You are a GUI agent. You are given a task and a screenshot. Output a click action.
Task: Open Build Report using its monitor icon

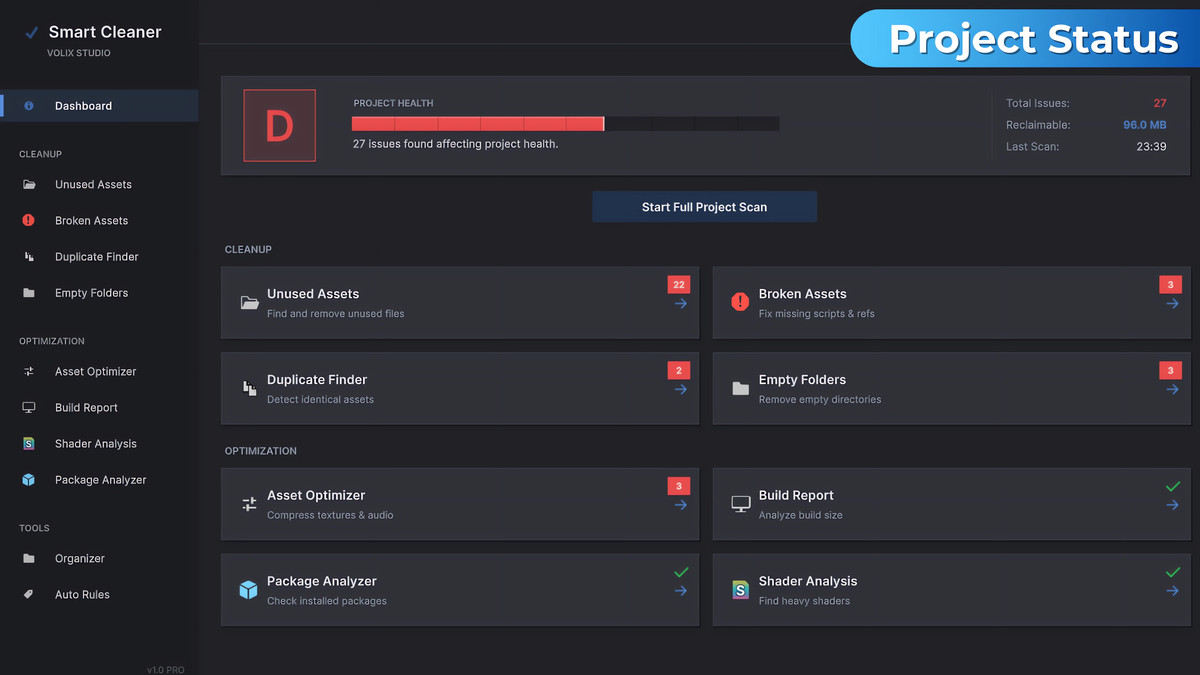click(29, 407)
